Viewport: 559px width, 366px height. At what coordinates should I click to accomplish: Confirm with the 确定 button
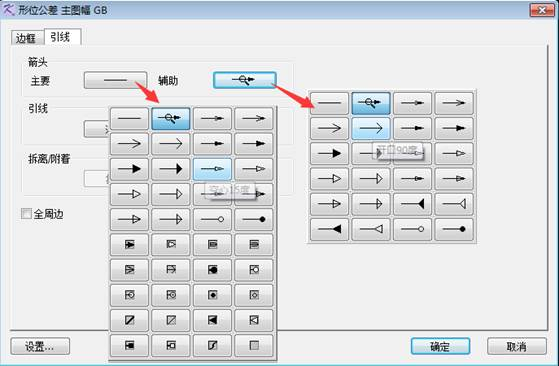pyautogui.click(x=440, y=346)
